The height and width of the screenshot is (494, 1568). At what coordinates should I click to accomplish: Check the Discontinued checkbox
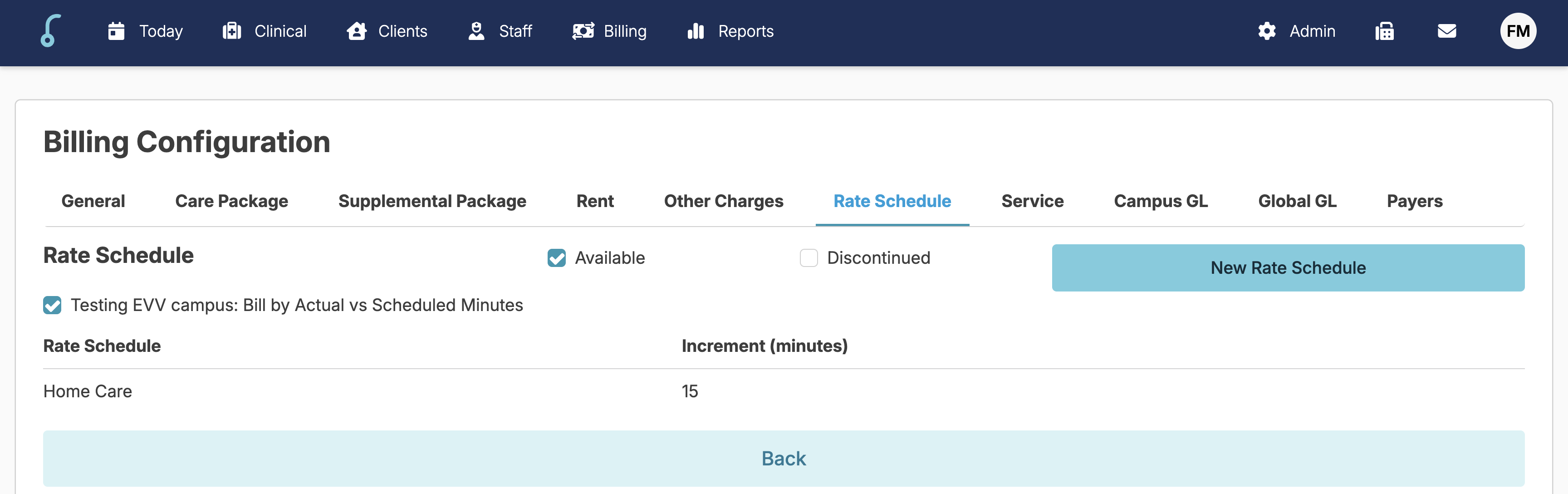click(x=808, y=258)
